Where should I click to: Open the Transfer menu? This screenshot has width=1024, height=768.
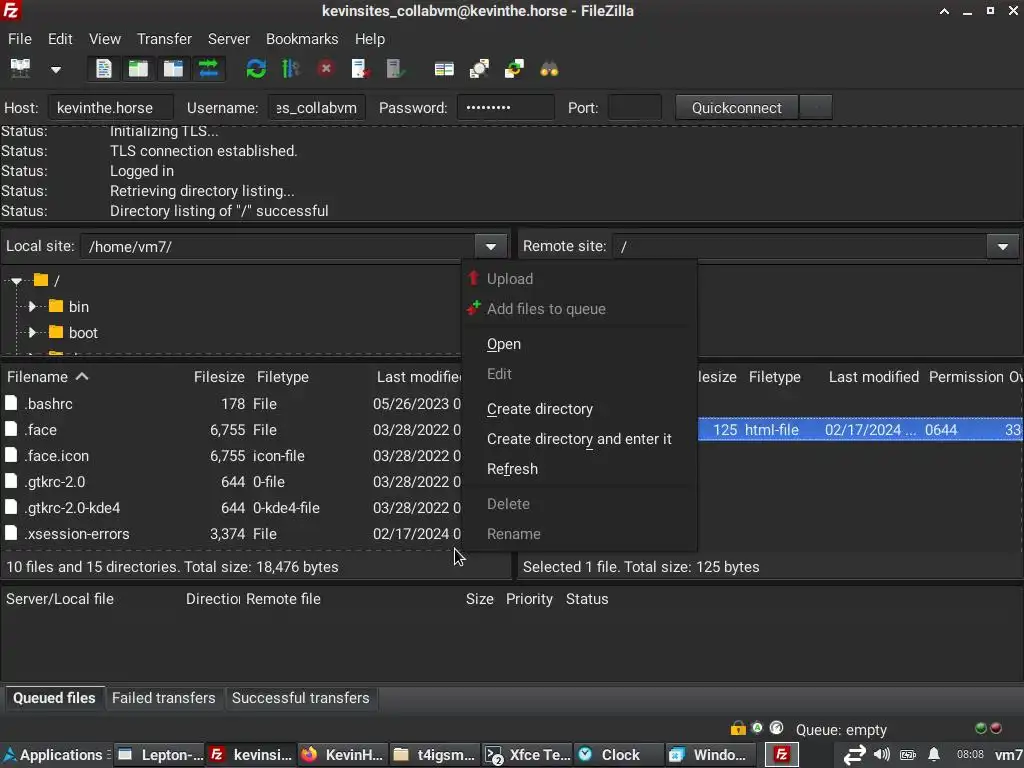[164, 39]
